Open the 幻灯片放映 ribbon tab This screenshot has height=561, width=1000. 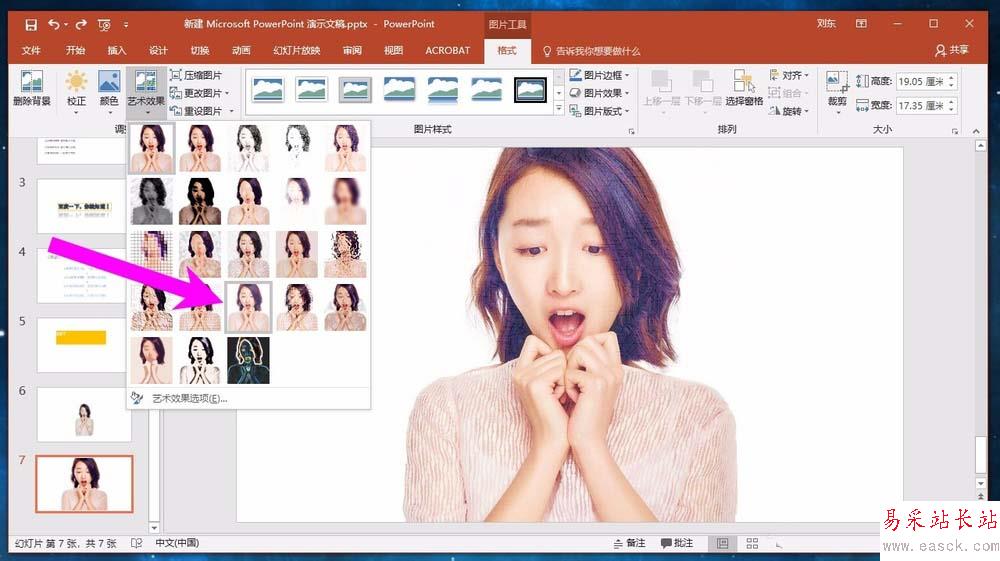tap(297, 50)
